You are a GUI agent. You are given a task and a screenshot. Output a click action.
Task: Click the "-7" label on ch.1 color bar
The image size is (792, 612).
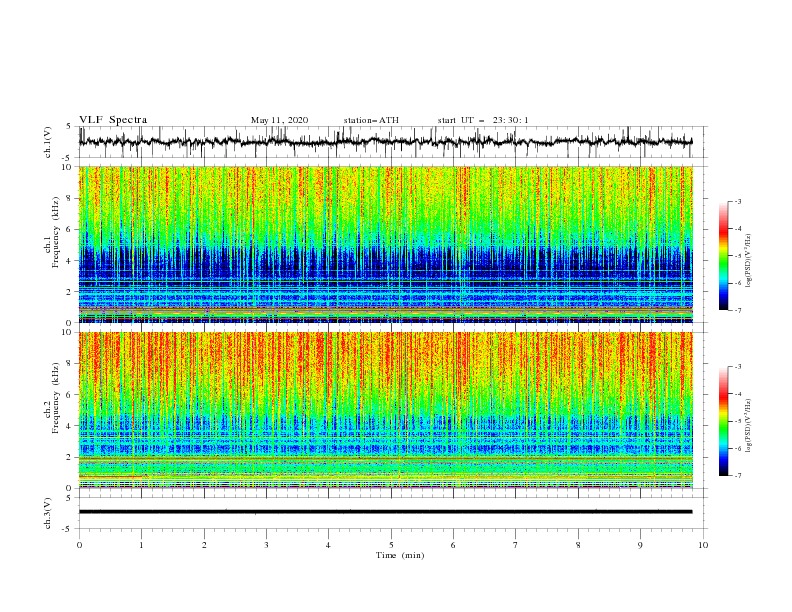click(x=738, y=311)
